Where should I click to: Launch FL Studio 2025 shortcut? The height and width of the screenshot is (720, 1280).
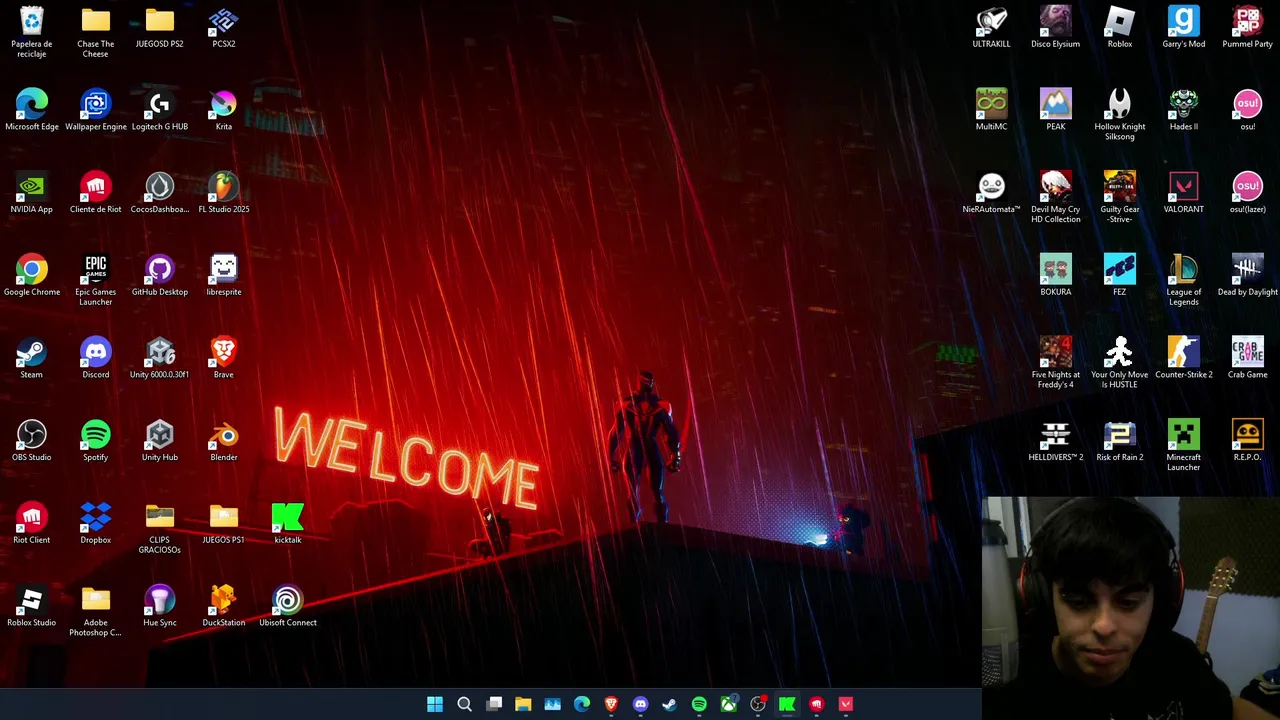pos(224,193)
